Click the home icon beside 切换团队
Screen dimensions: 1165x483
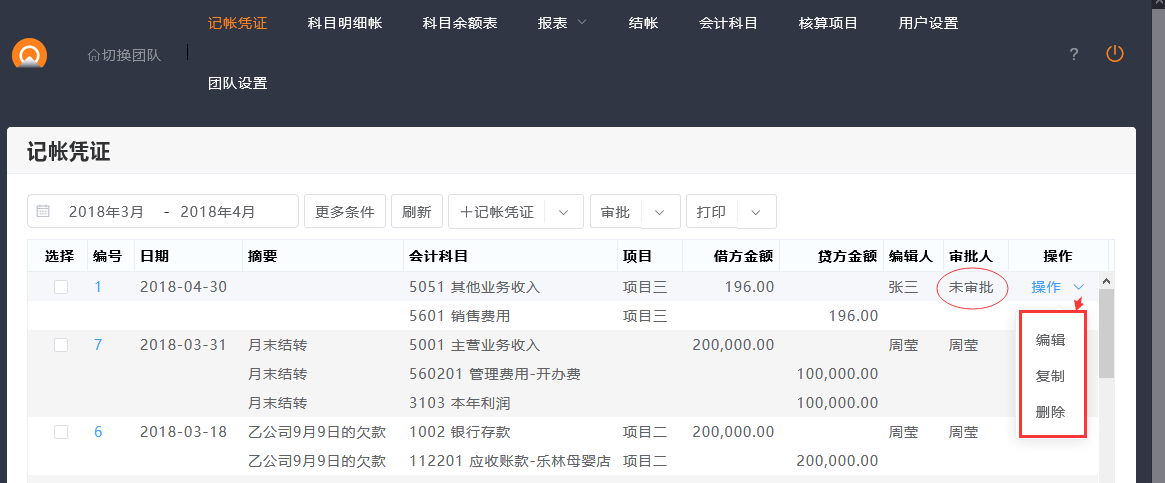click(x=94, y=55)
